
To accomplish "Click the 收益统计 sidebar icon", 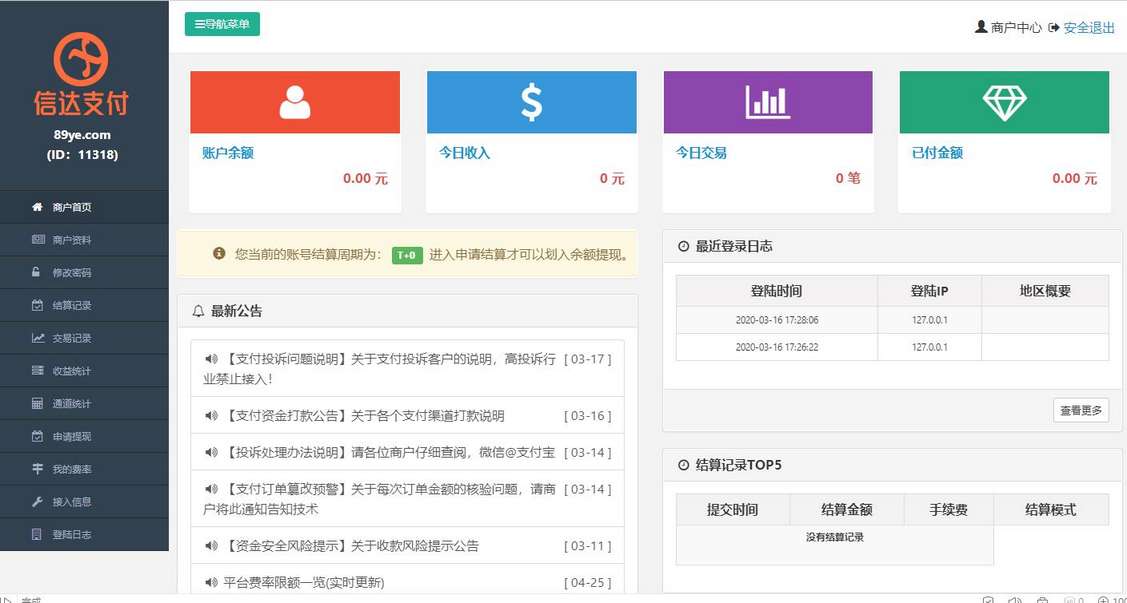I will point(37,371).
